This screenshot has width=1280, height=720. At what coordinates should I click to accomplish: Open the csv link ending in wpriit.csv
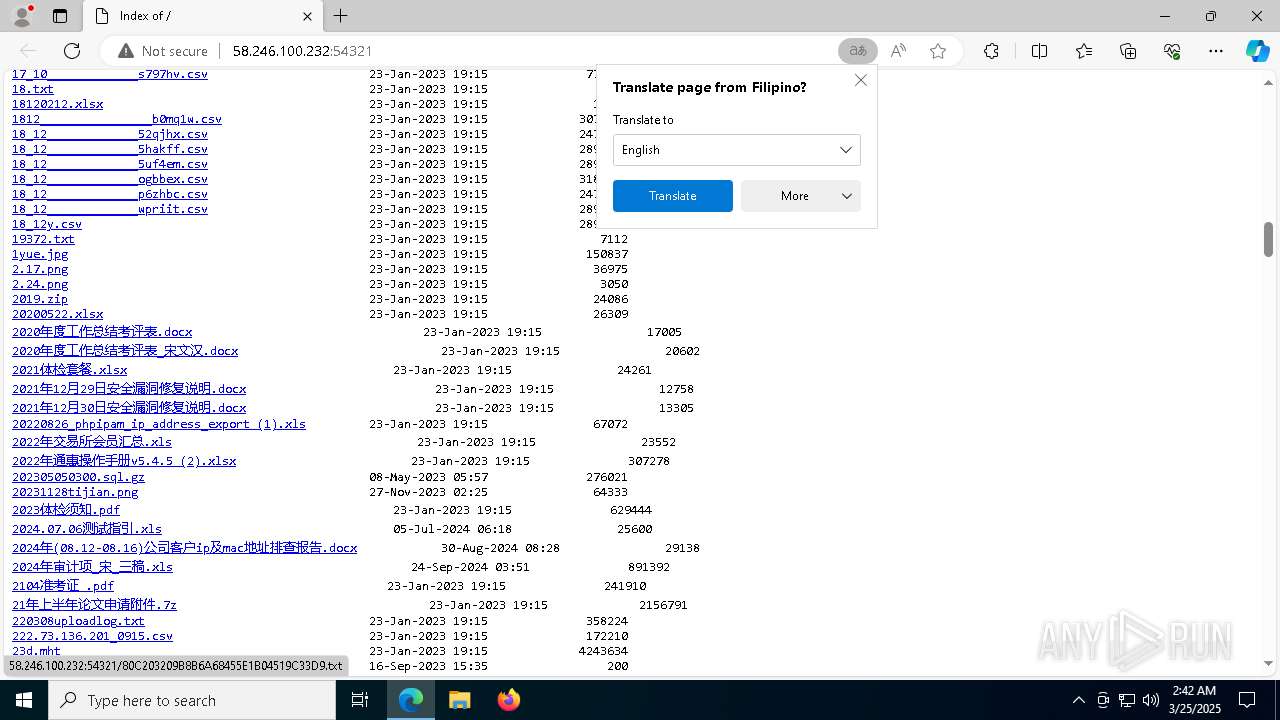click(110, 209)
